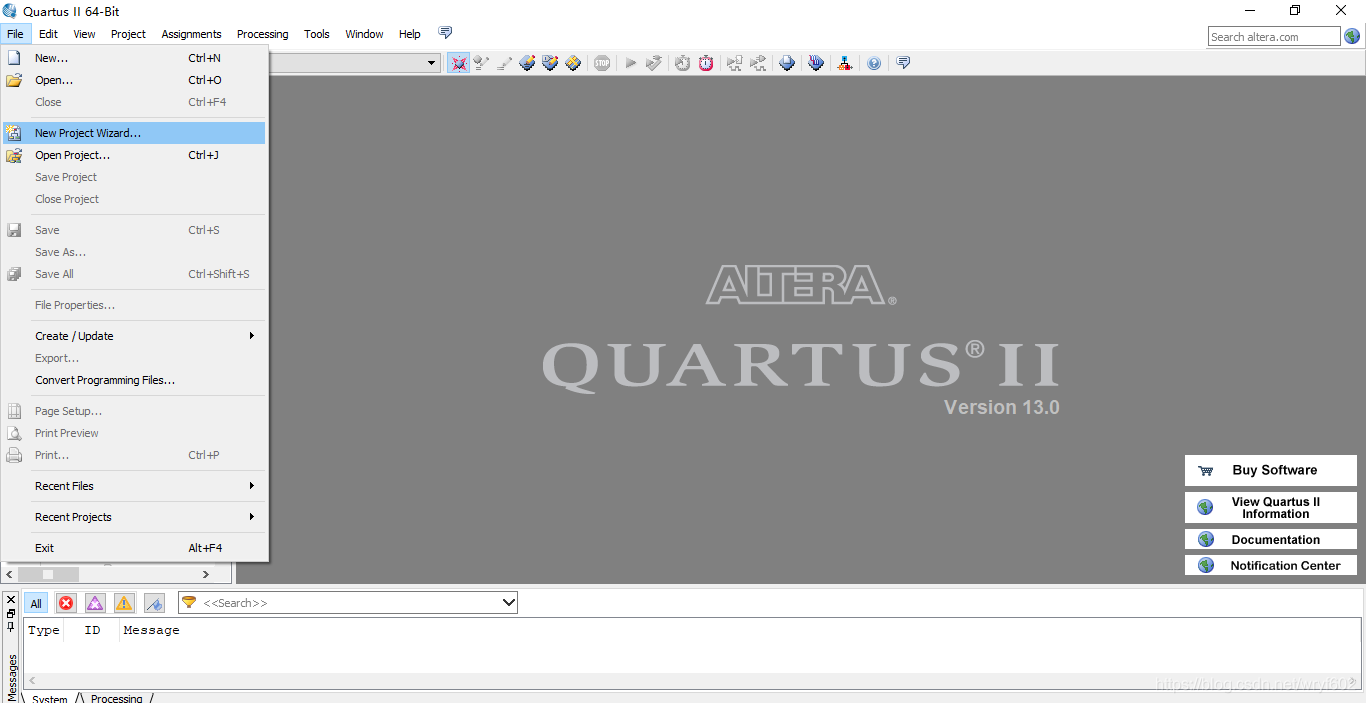The image size is (1366, 703).
Task: Click the highlighted starburst icon in the toolbar
Action: pyautogui.click(x=458, y=63)
